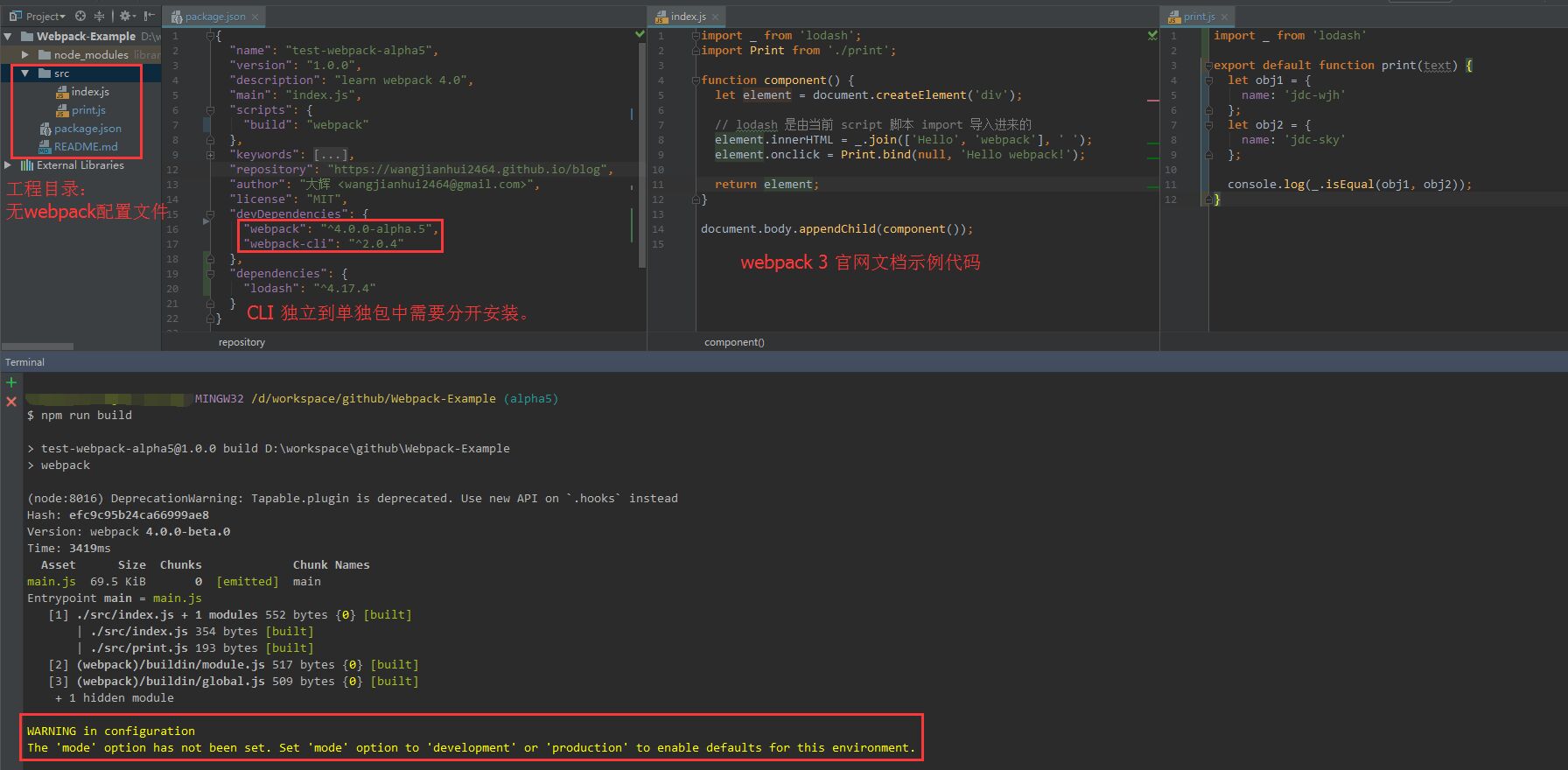The image size is (1568, 770).
Task: Click 'npm run build' command in terminal
Action: [x=87, y=416]
